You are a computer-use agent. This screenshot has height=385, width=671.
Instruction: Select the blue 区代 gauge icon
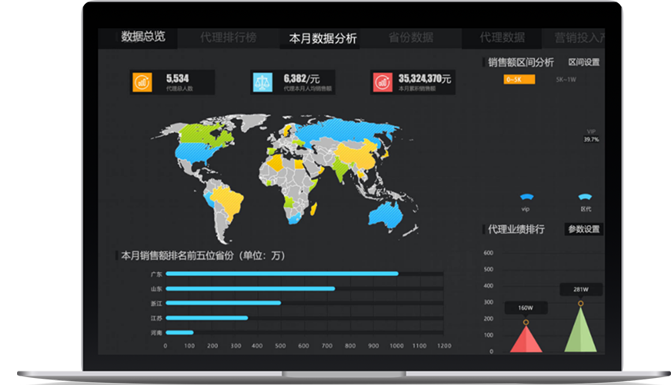tap(585, 197)
